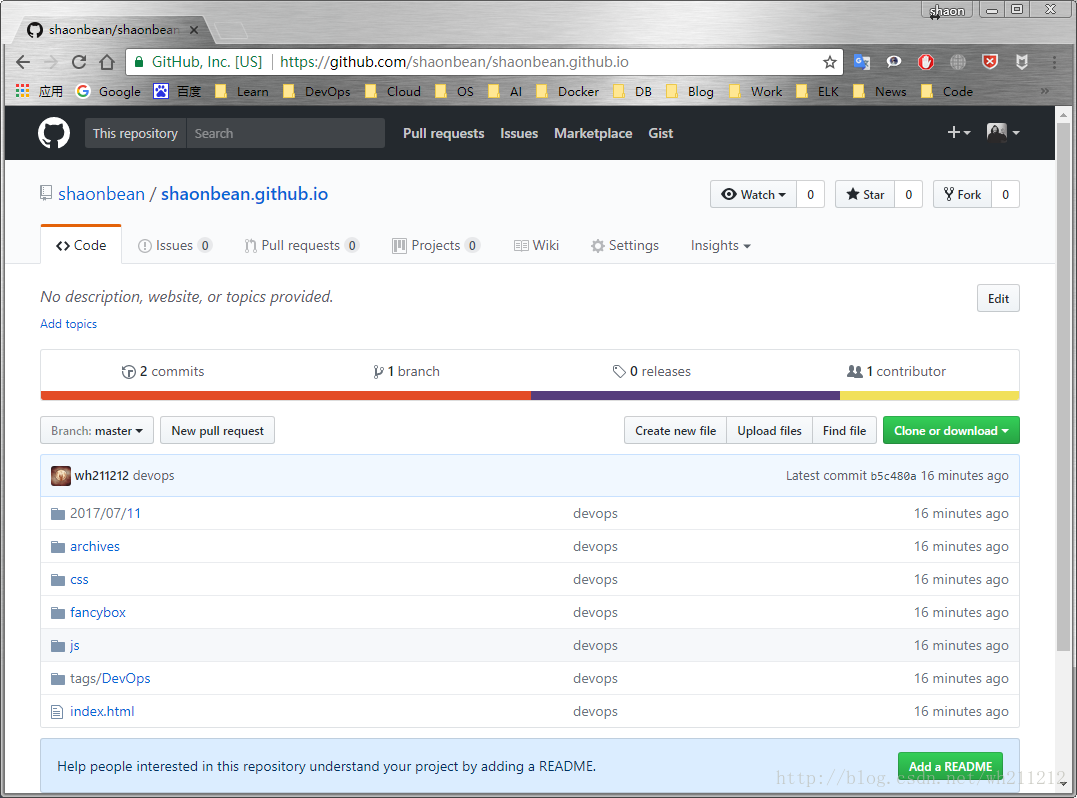Click the folder icon beside the archives directory
1077x798 pixels.
coord(57,546)
